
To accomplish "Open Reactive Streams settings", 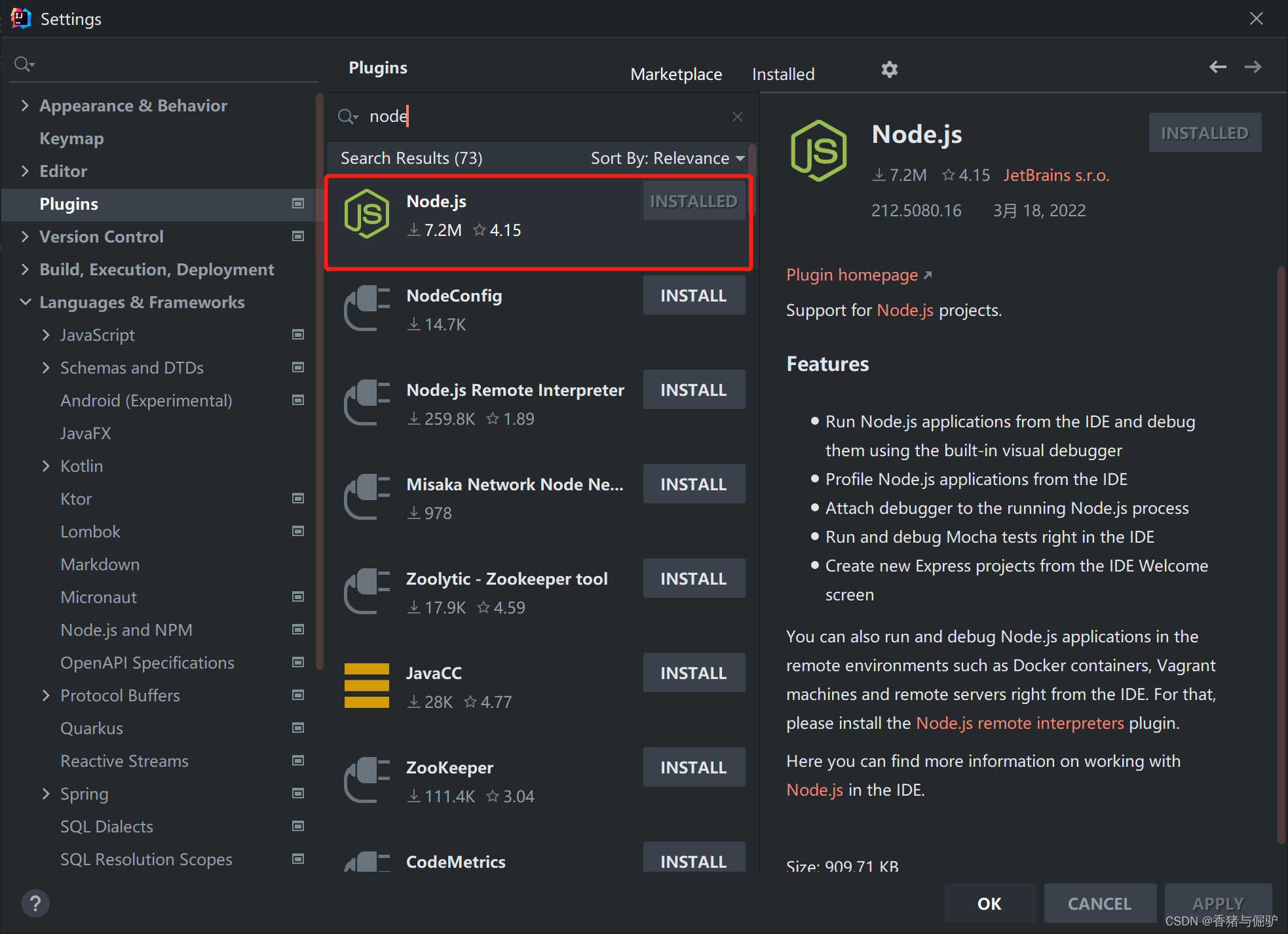I will pyautogui.click(x=124, y=761).
